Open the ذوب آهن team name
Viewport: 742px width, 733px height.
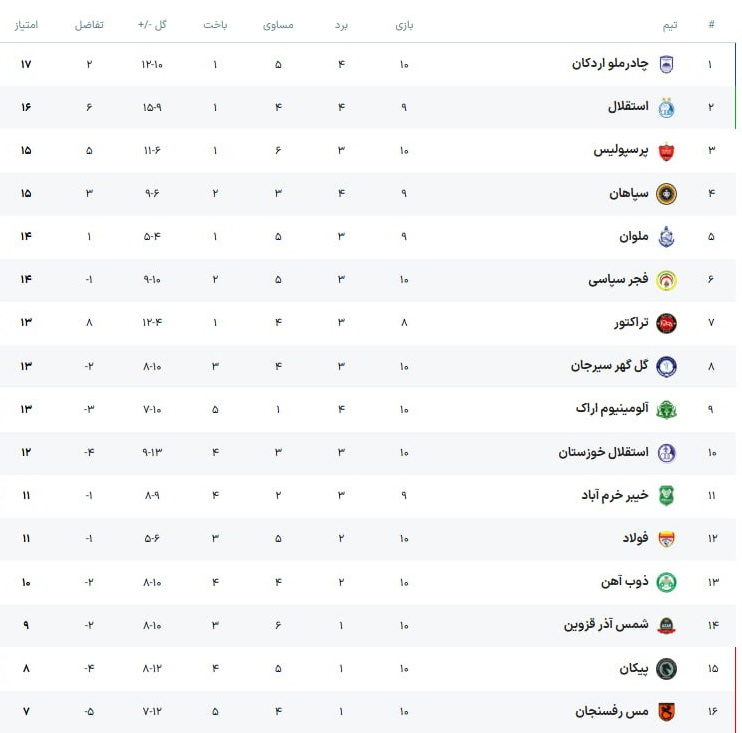point(626,581)
